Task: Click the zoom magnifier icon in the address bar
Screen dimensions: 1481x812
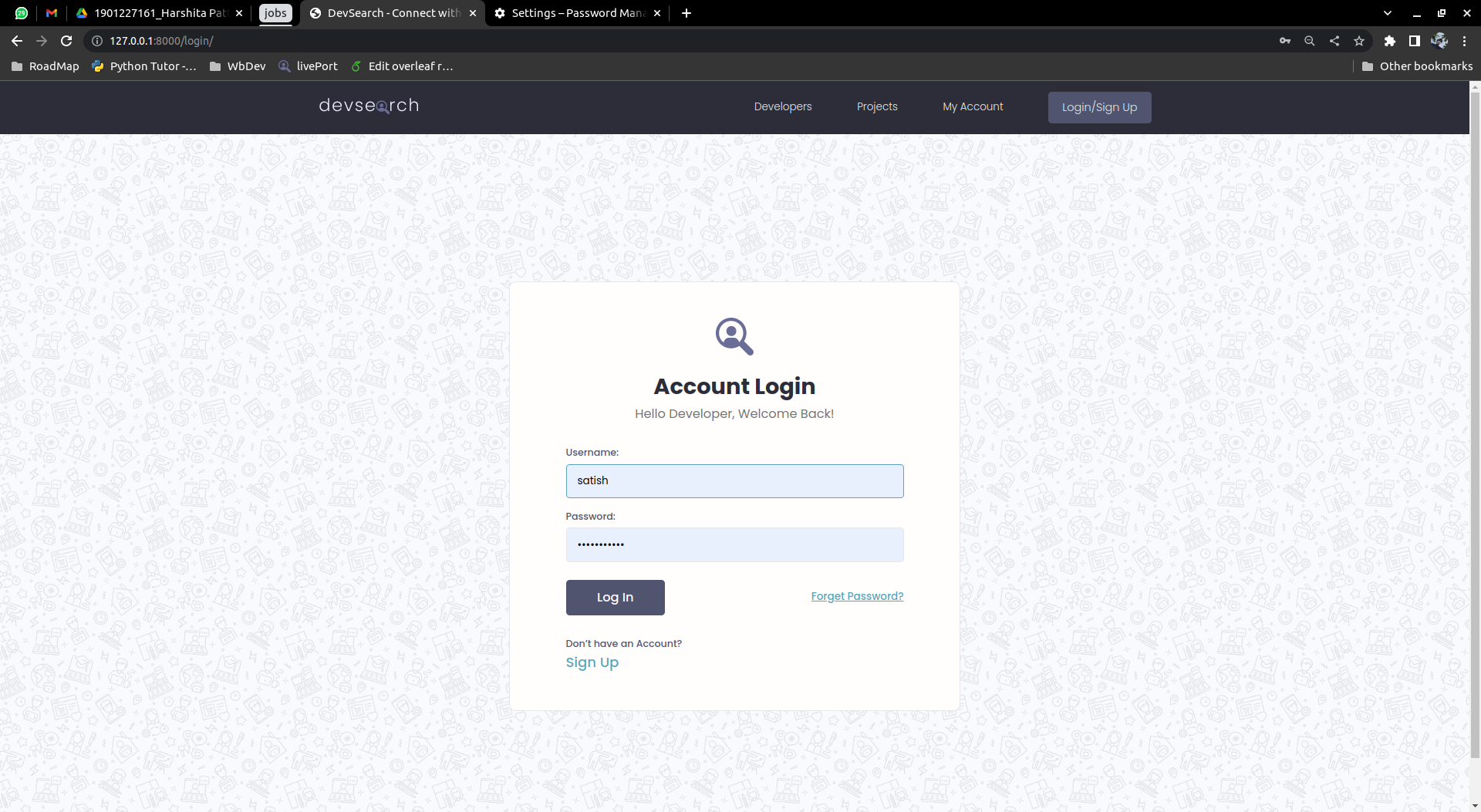Action: click(x=1310, y=41)
